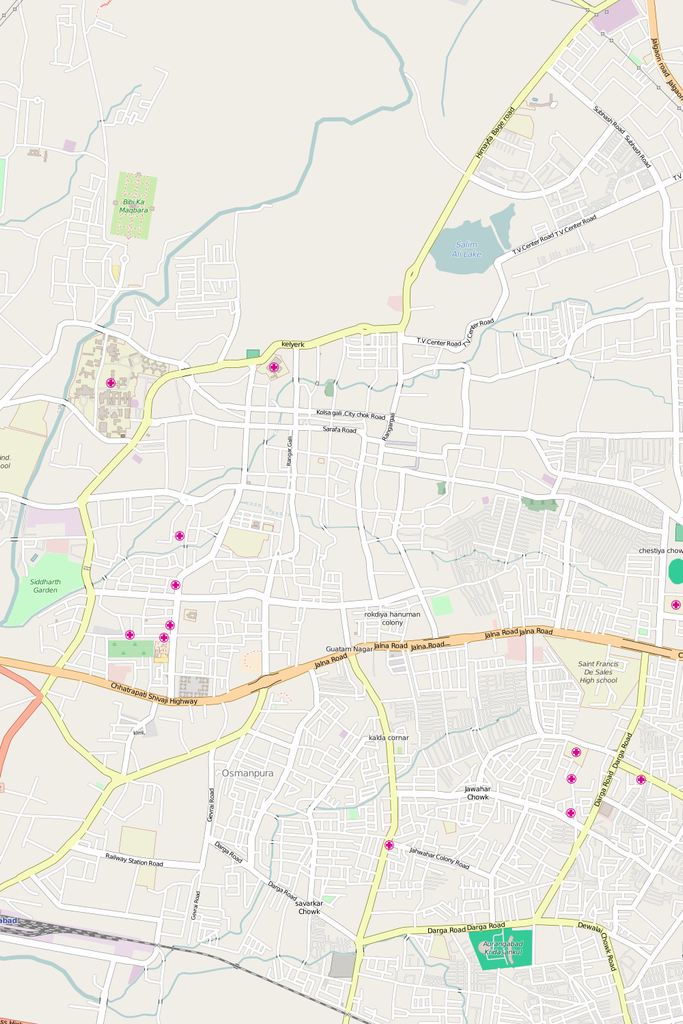Click hospital marker on yellow road east of Darga Road
Screen dimensions: 683x1024
(641, 779)
